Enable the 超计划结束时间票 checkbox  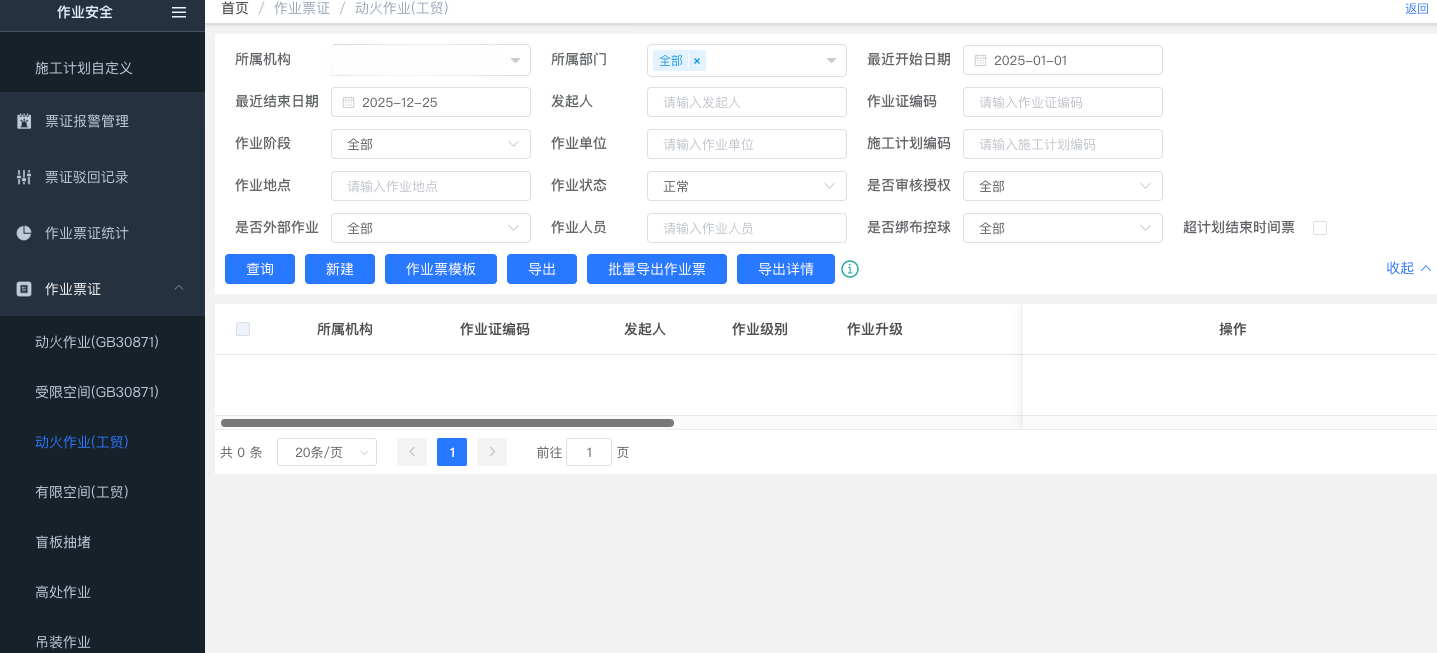(1320, 228)
